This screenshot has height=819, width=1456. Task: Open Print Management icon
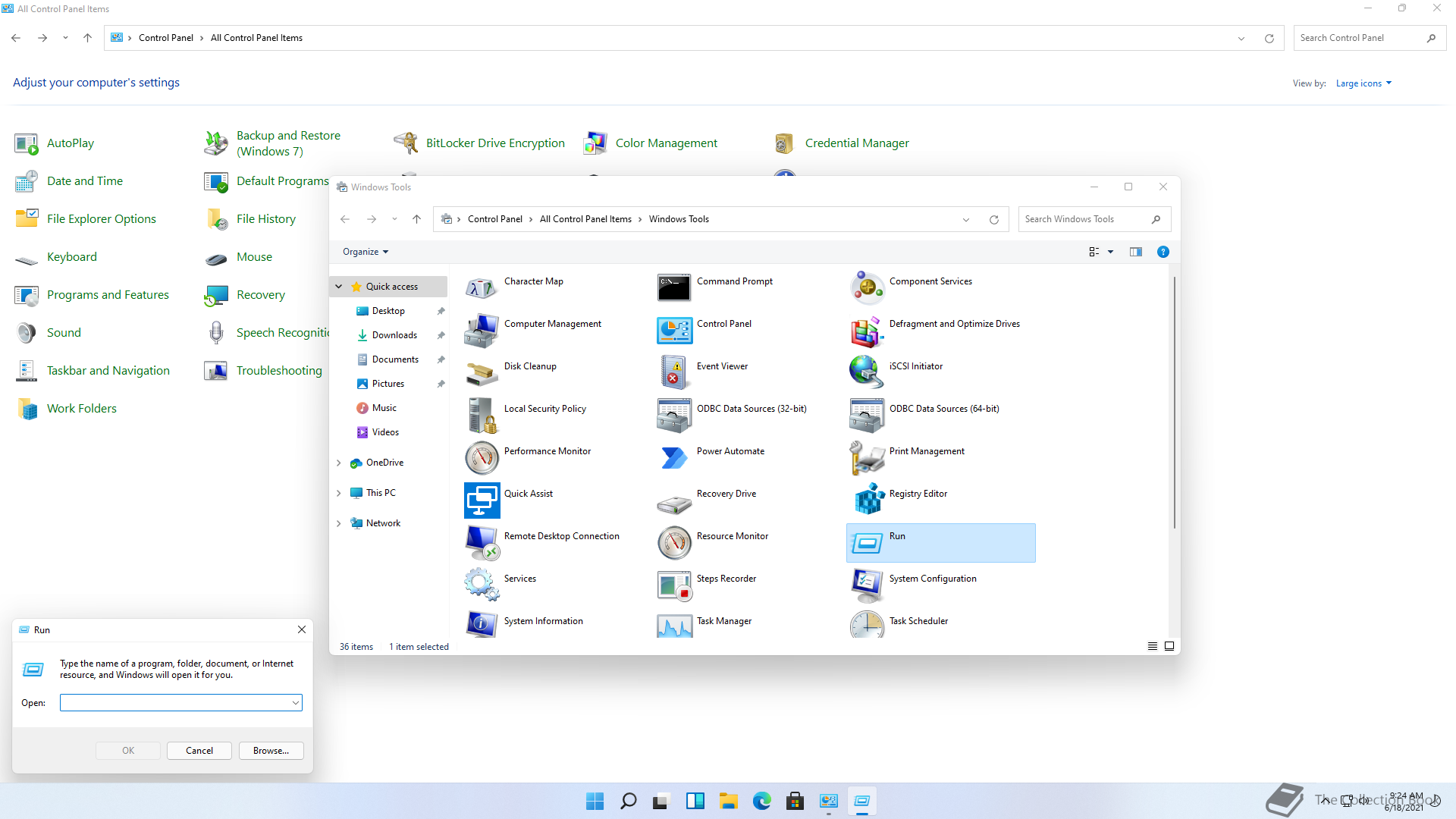[x=867, y=458]
